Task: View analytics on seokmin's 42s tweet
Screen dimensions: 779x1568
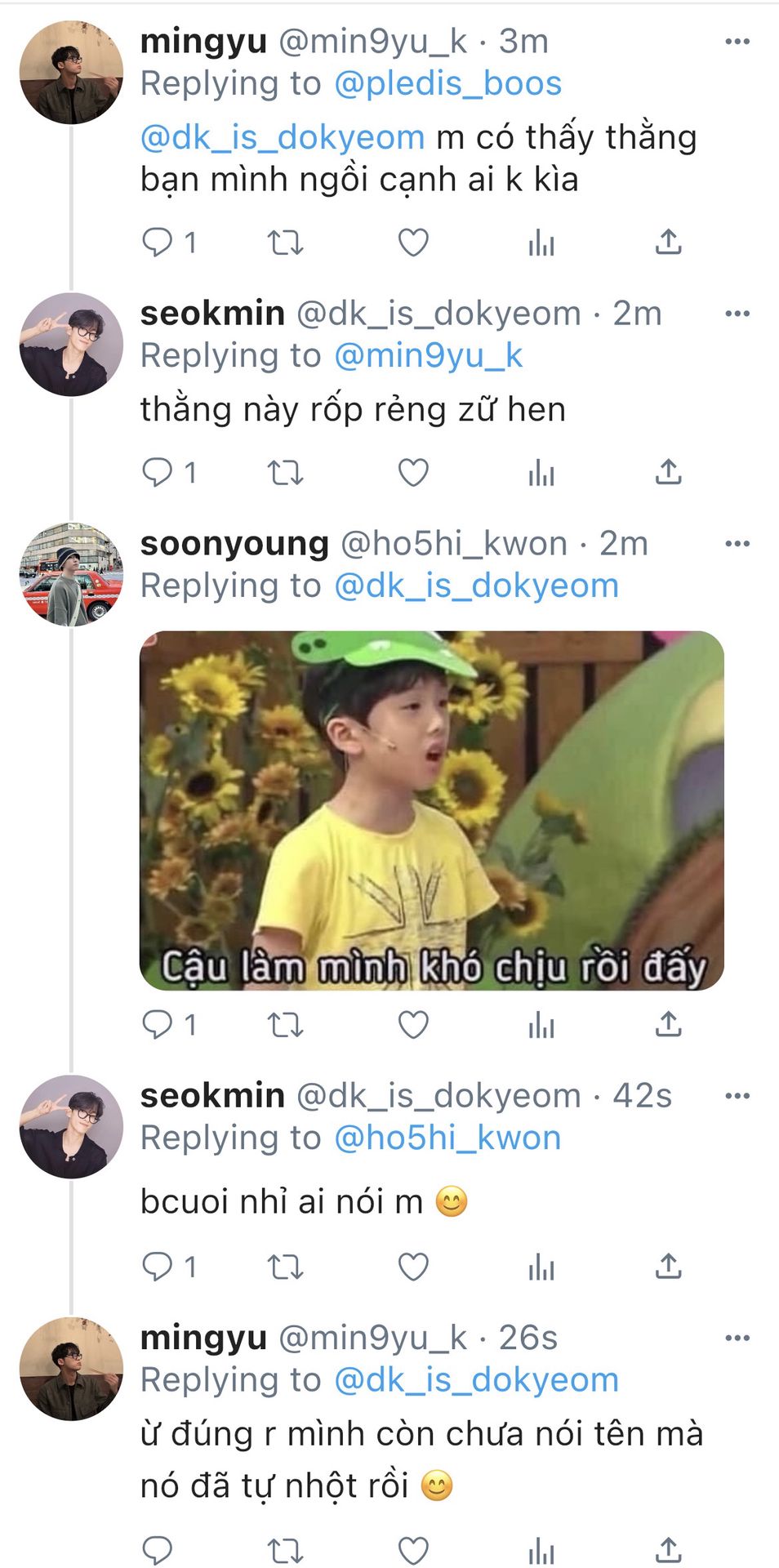Action: click(541, 1267)
